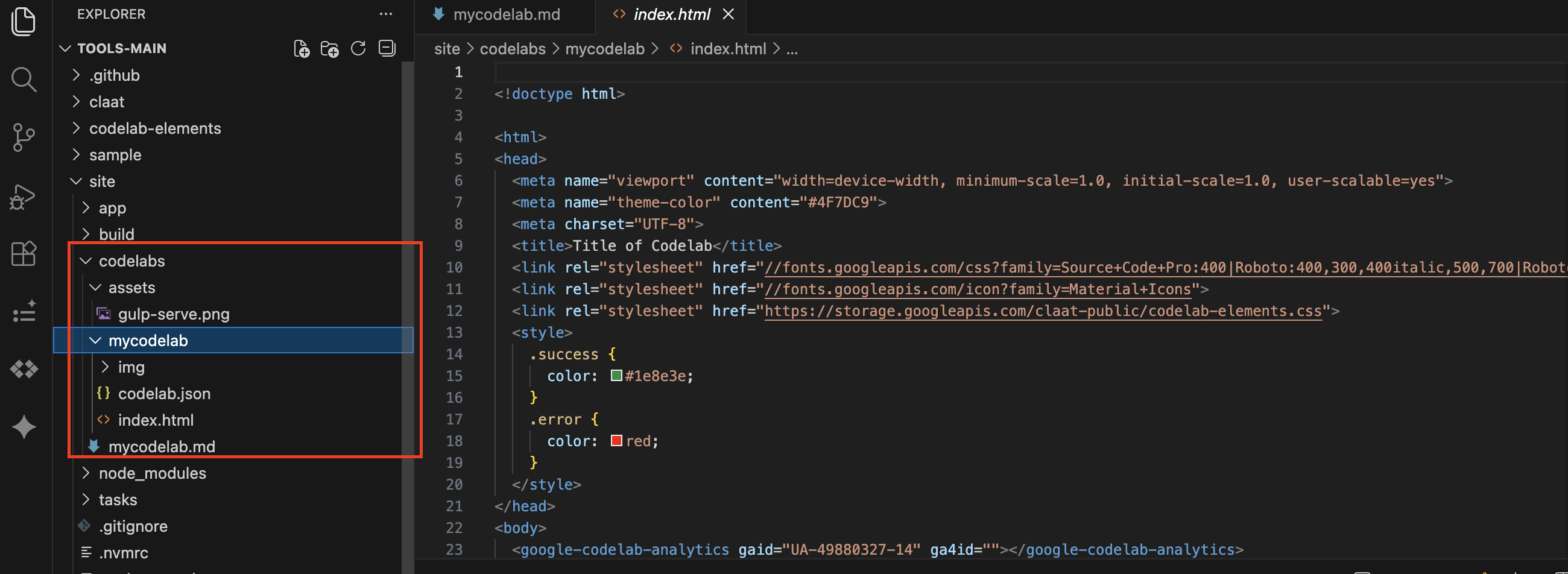1568x574 pixels.
Task: Open Copilot Chat via sparkle icon
Action: click(x=23, y=427)
